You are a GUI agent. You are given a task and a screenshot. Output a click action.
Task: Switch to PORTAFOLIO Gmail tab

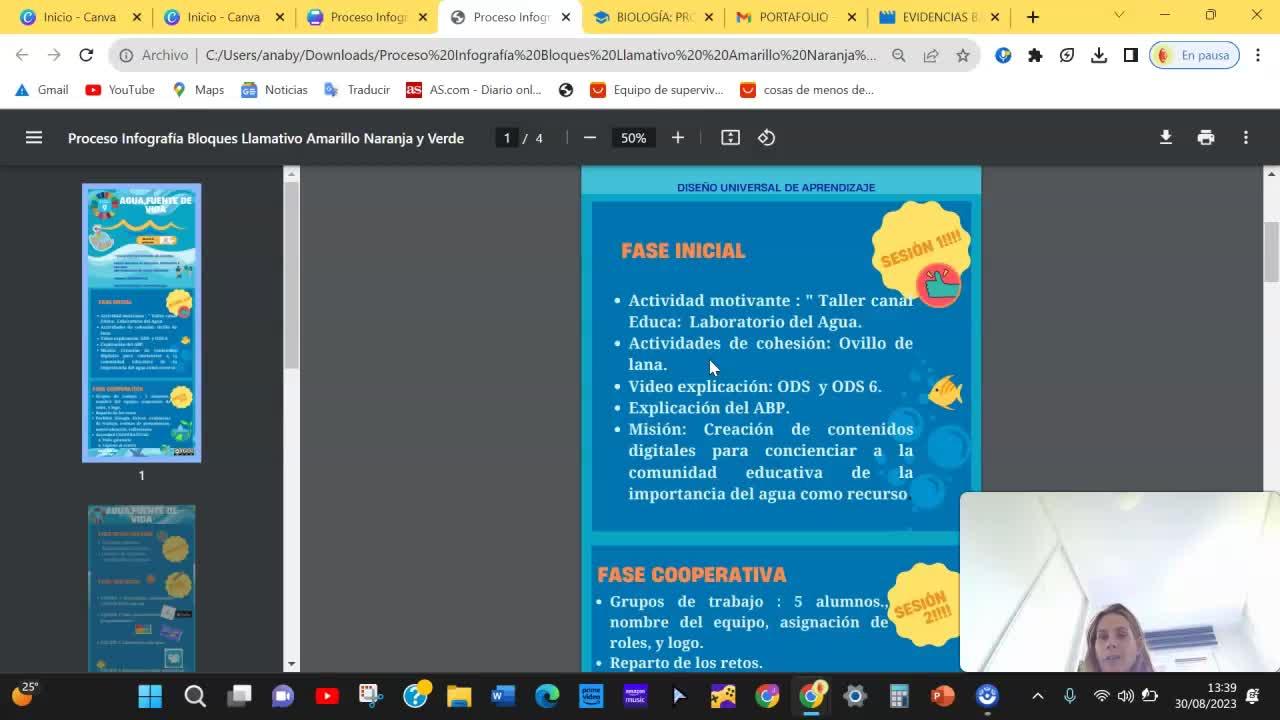[795, 17]
